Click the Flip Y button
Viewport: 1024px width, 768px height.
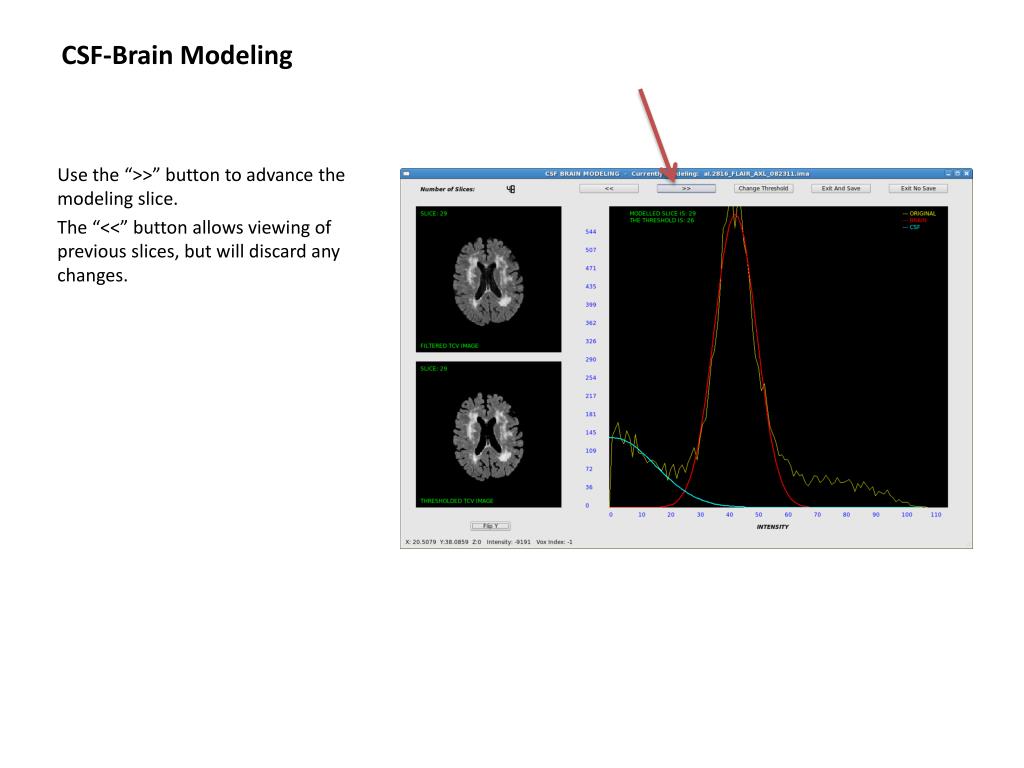point(490,526)
